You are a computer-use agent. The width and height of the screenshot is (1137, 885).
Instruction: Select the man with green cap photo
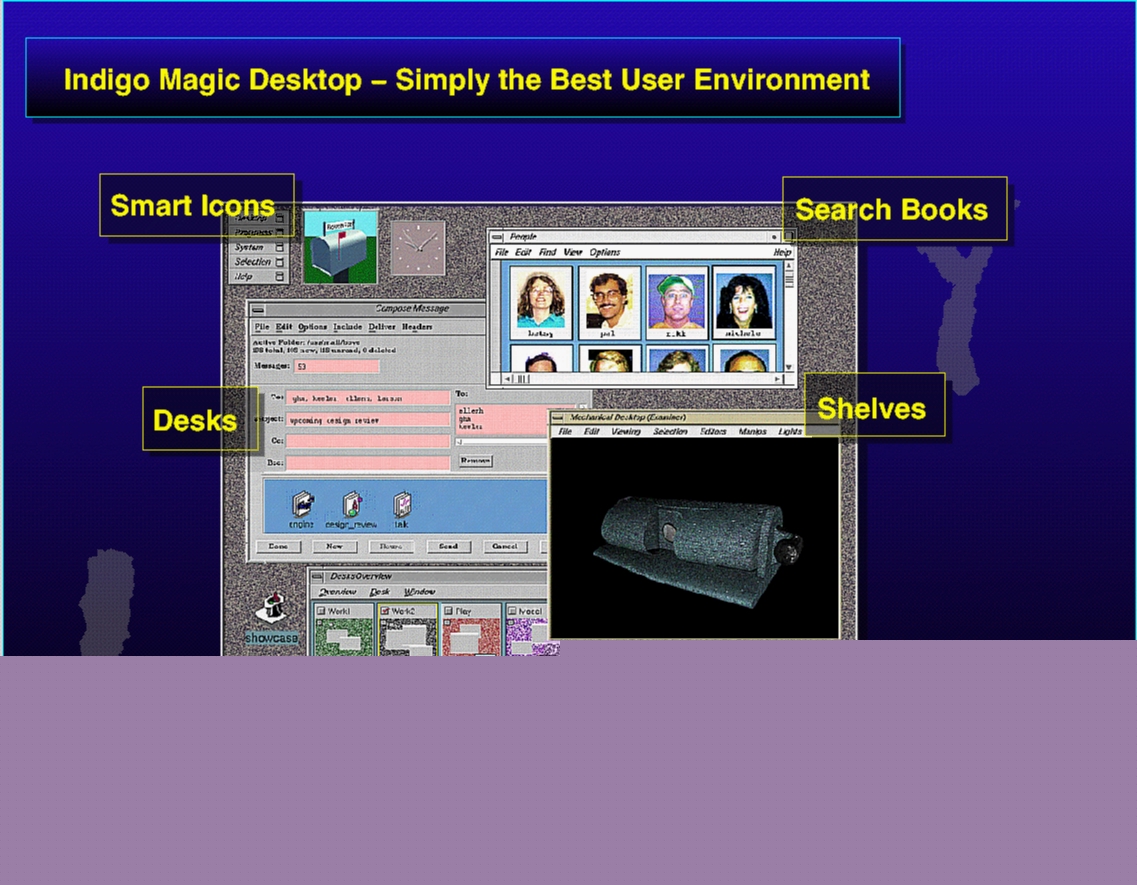(x=676, y=302)
